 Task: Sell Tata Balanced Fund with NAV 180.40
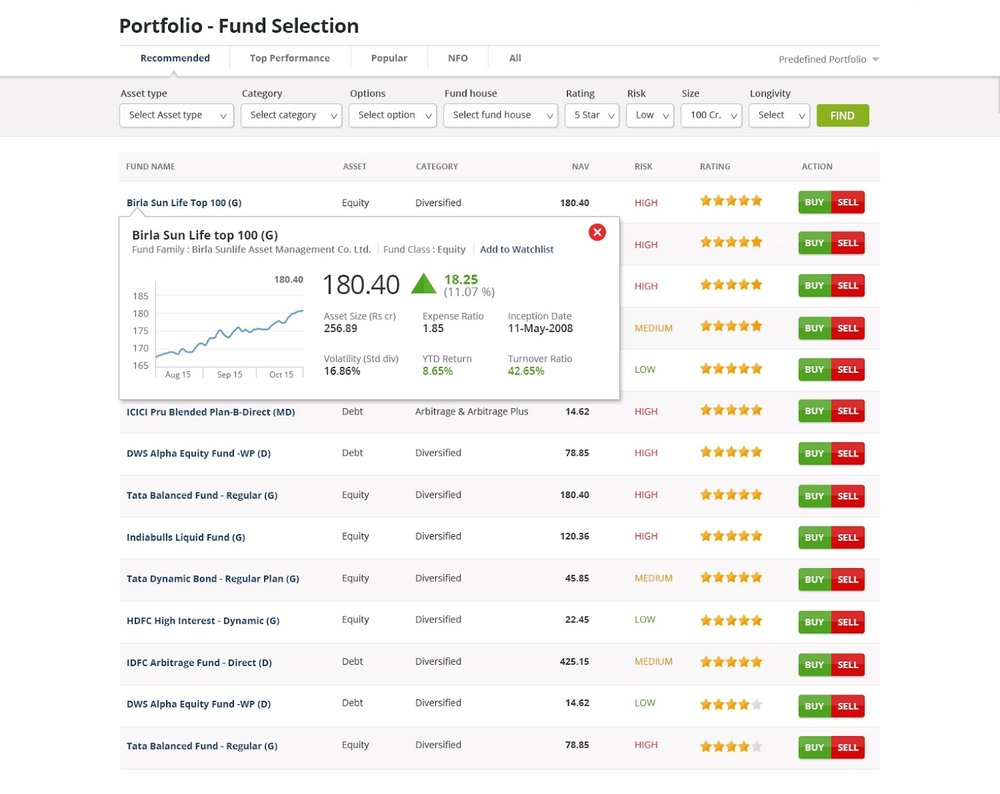pos(848,496)
